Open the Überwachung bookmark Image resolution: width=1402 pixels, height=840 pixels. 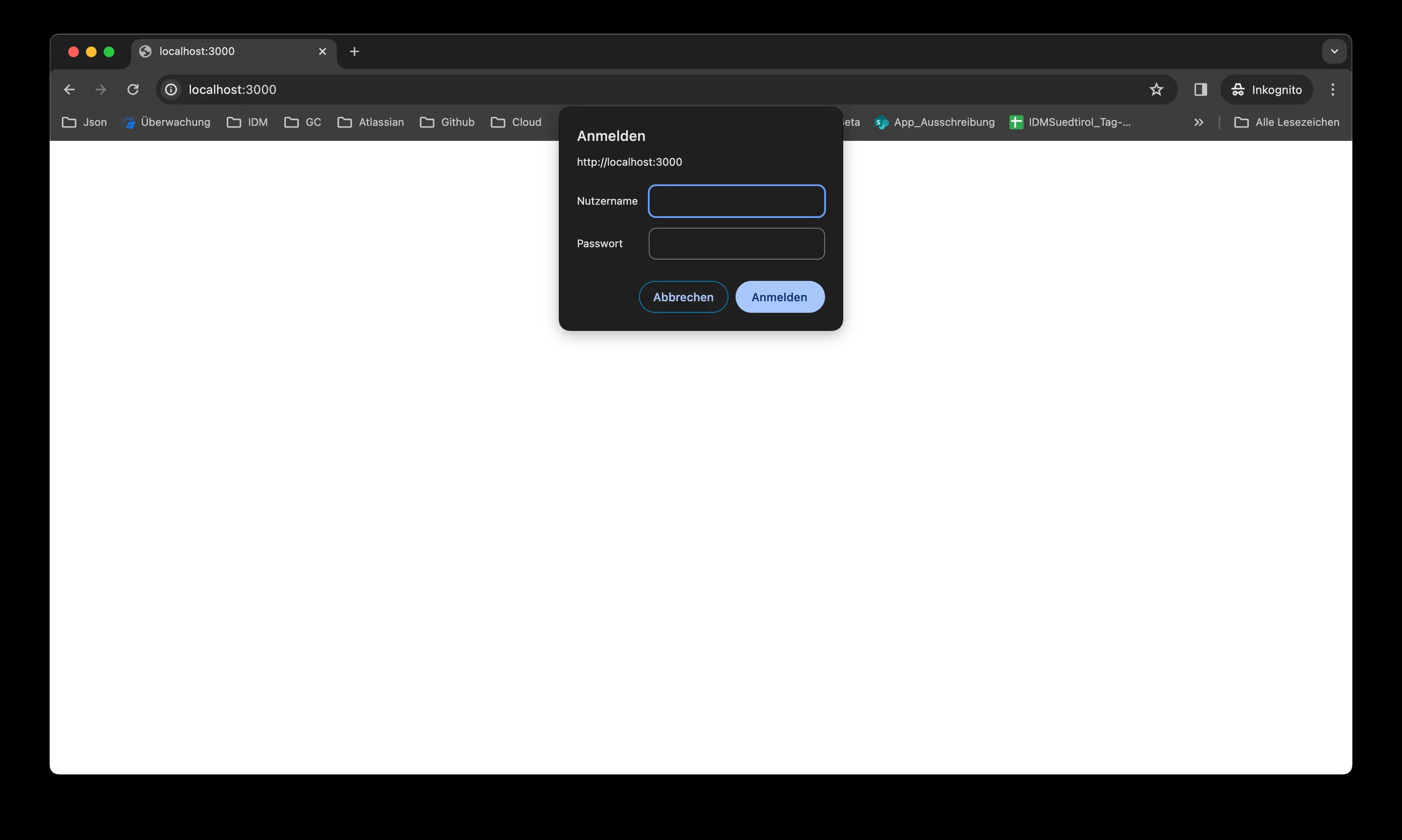click(x=167, y=122)
